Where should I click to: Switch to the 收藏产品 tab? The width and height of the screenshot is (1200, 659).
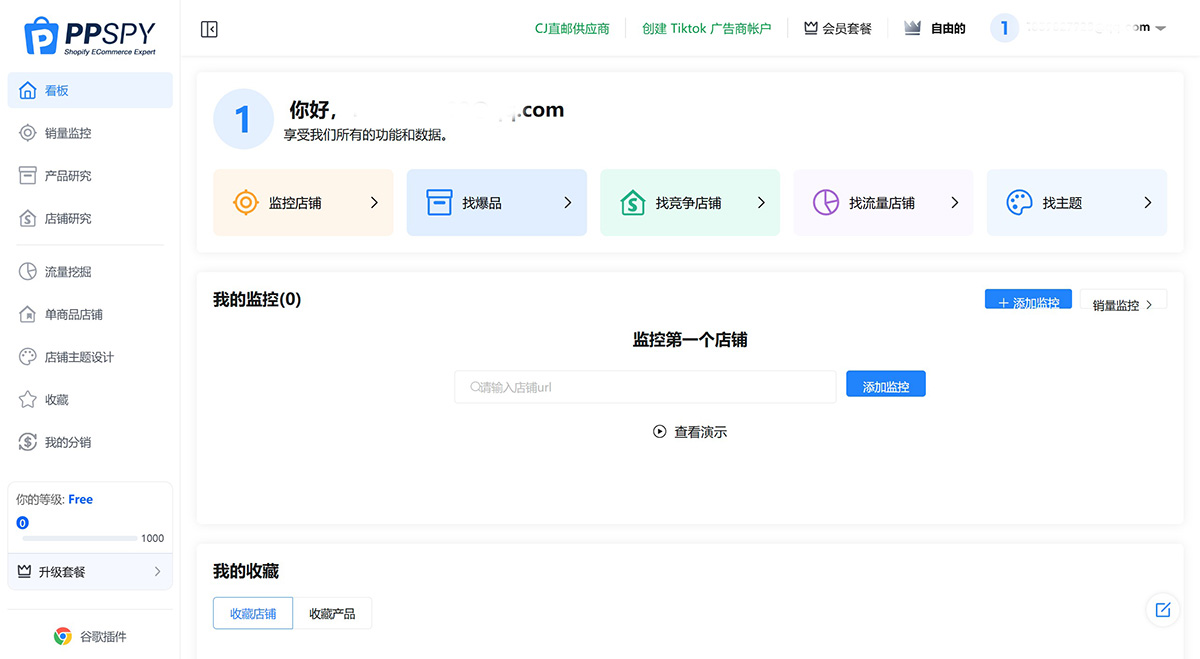[x=332, y=613]
